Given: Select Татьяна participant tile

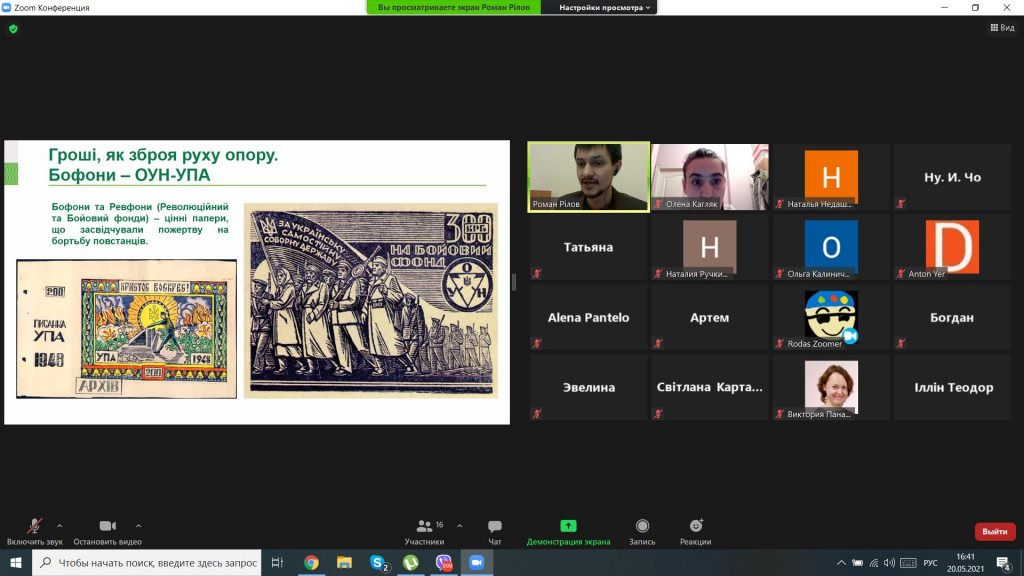Looking at the screenshot, I should click(588, 247).
